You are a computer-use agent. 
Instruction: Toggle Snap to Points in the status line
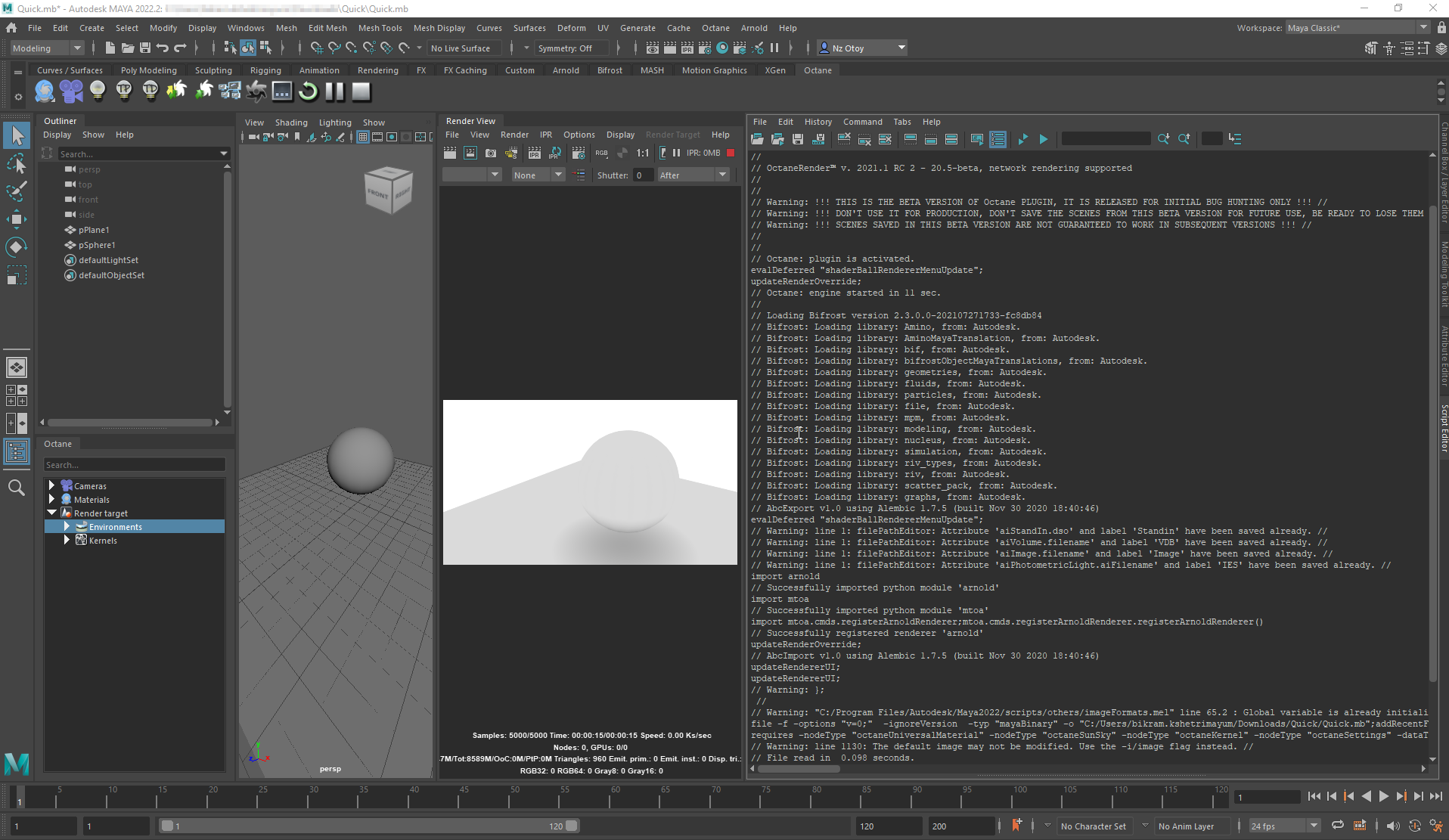[352, 48]
